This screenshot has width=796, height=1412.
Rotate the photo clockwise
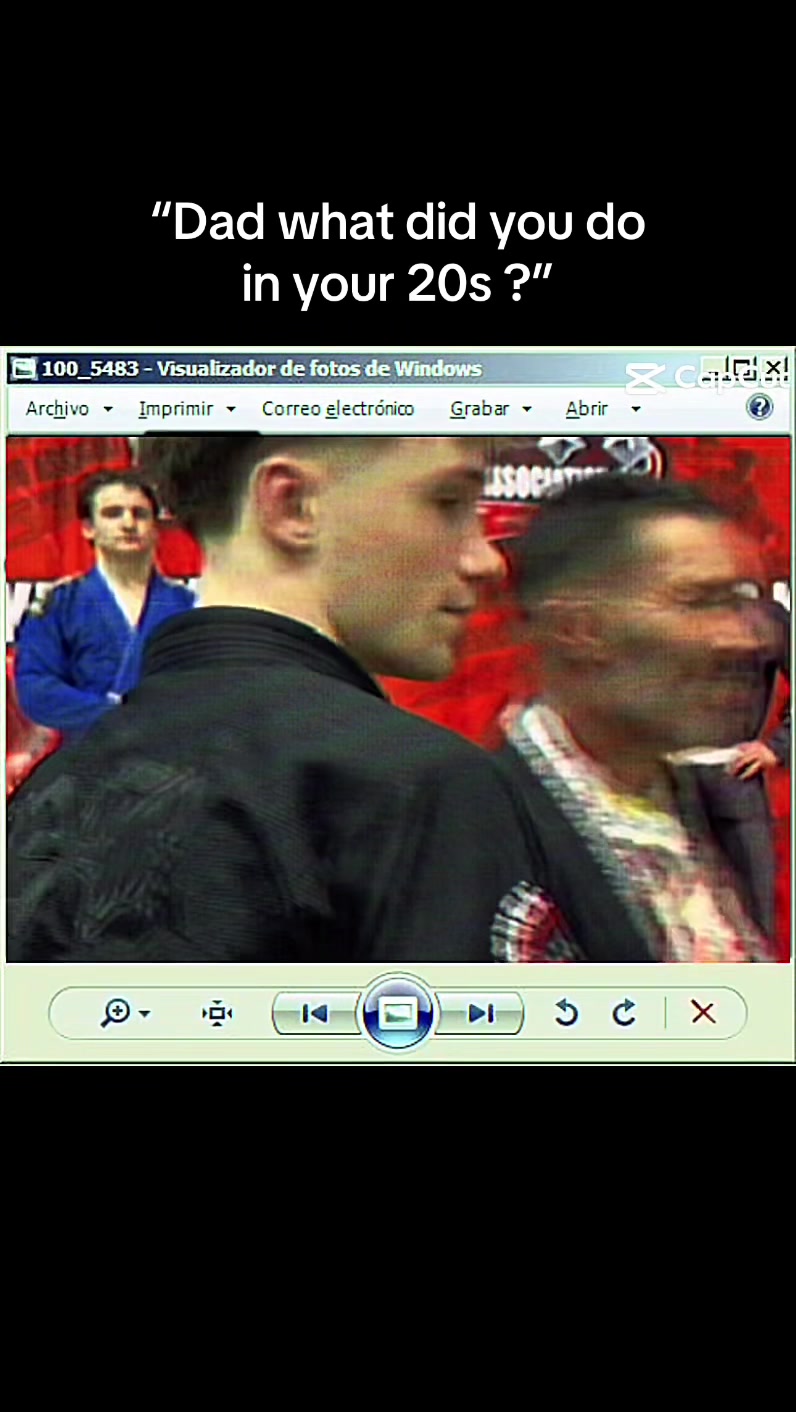click(x=625, y=1014)
